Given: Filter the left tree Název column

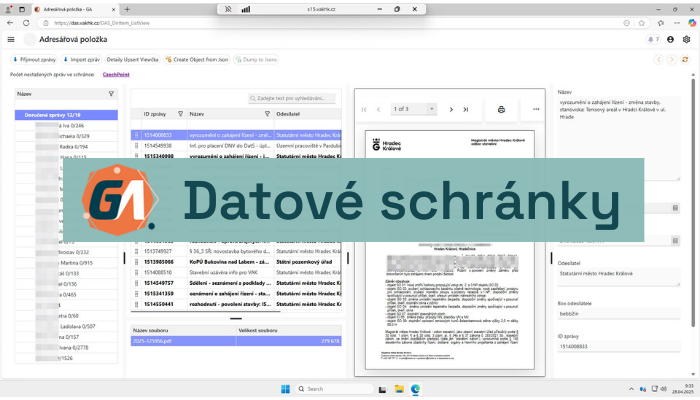Looking at the screenshot, I should pos(111,94).
